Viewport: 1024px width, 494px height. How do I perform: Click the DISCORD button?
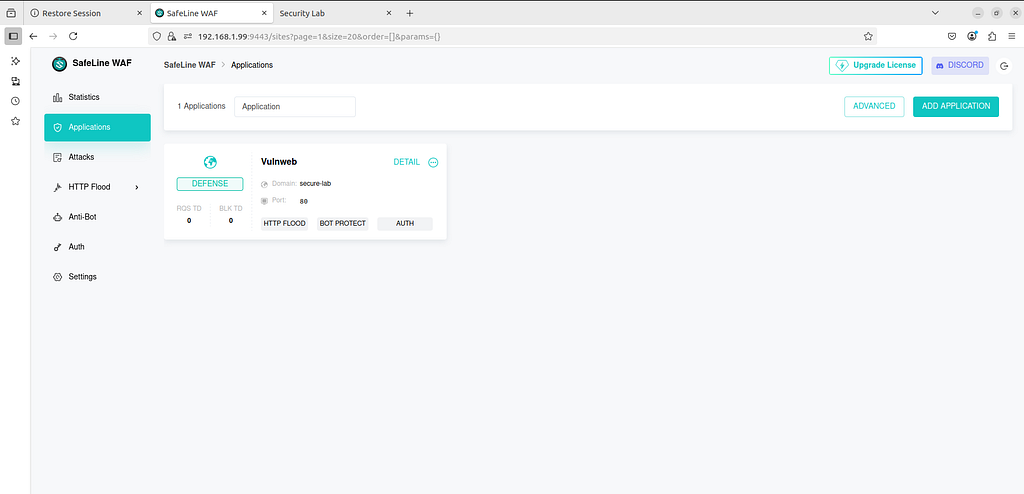[x=960, y=65]
